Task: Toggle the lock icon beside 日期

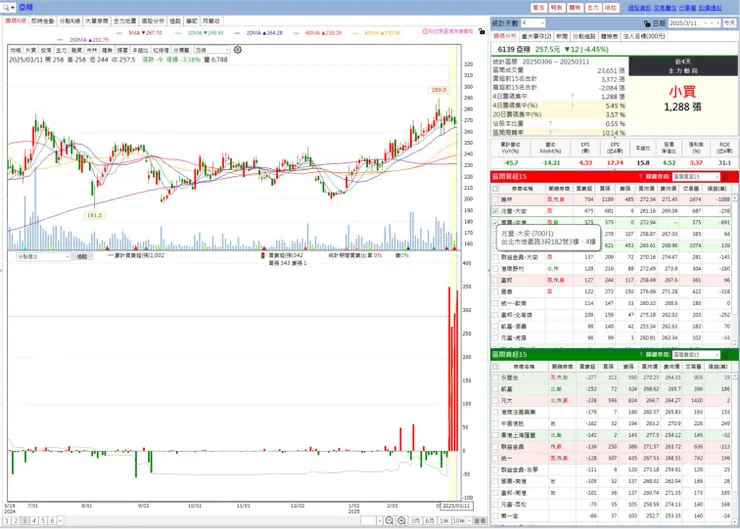Action: coord(647,23)
